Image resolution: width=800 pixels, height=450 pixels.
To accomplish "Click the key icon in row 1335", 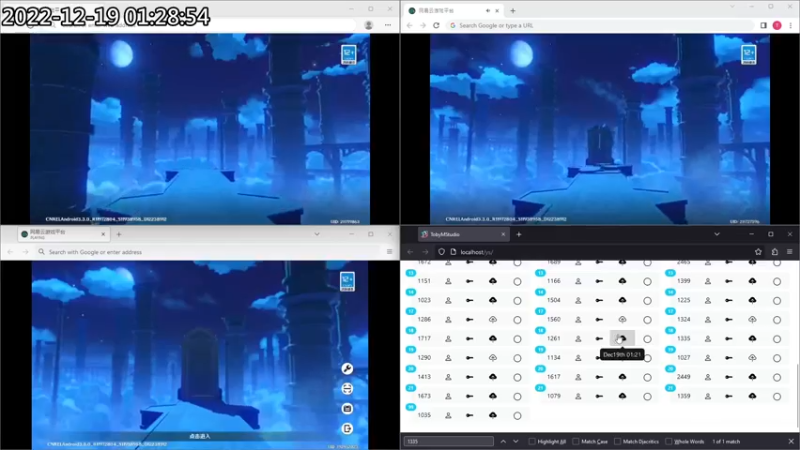I will pos(729,338).
